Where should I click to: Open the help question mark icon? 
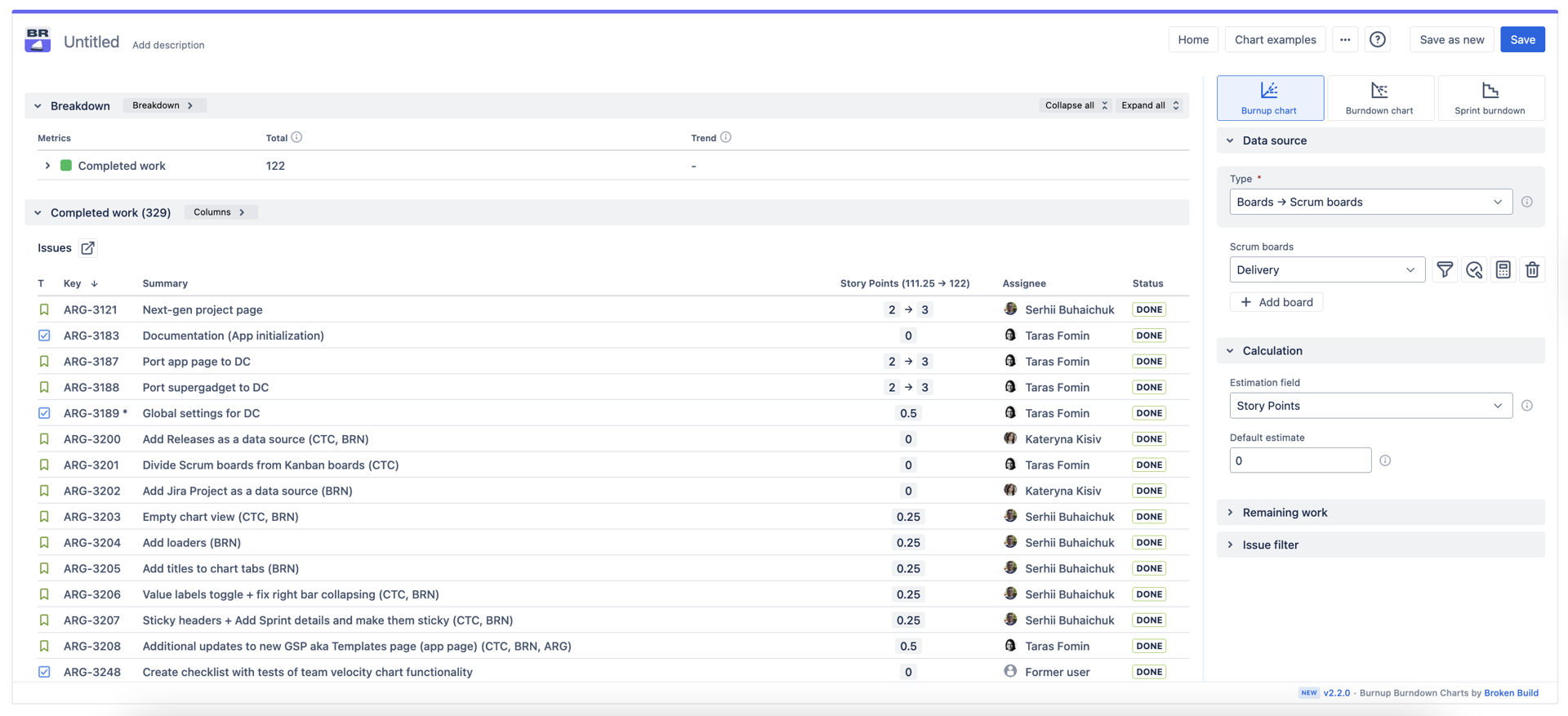tap(1378, 39)
